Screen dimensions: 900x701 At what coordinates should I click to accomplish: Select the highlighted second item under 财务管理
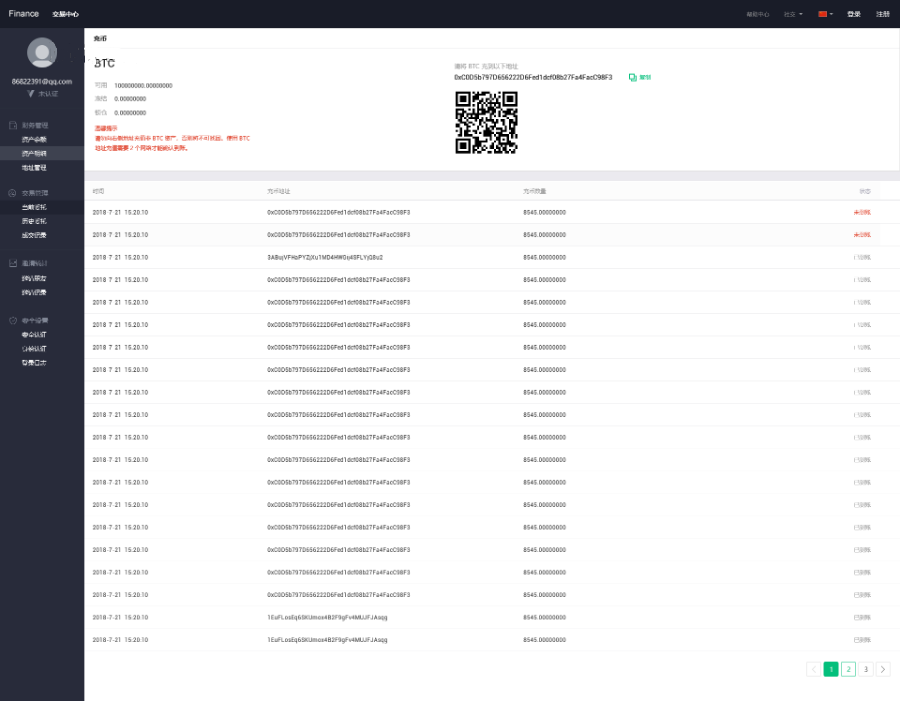click(34, 153)
